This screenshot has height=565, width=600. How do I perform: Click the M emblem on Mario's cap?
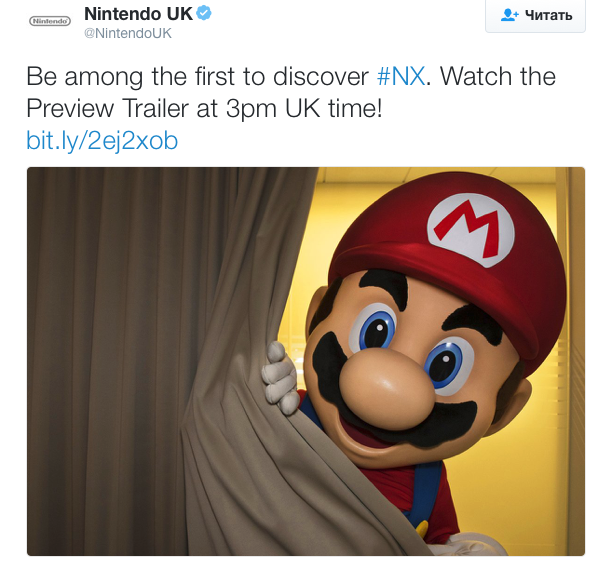tap(471, 230)
